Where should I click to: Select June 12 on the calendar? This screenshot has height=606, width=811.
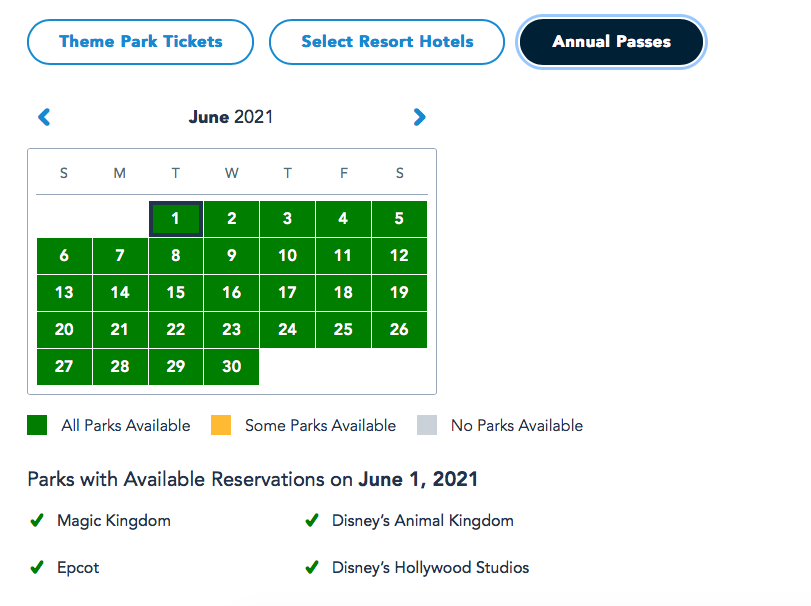(399, 256)
